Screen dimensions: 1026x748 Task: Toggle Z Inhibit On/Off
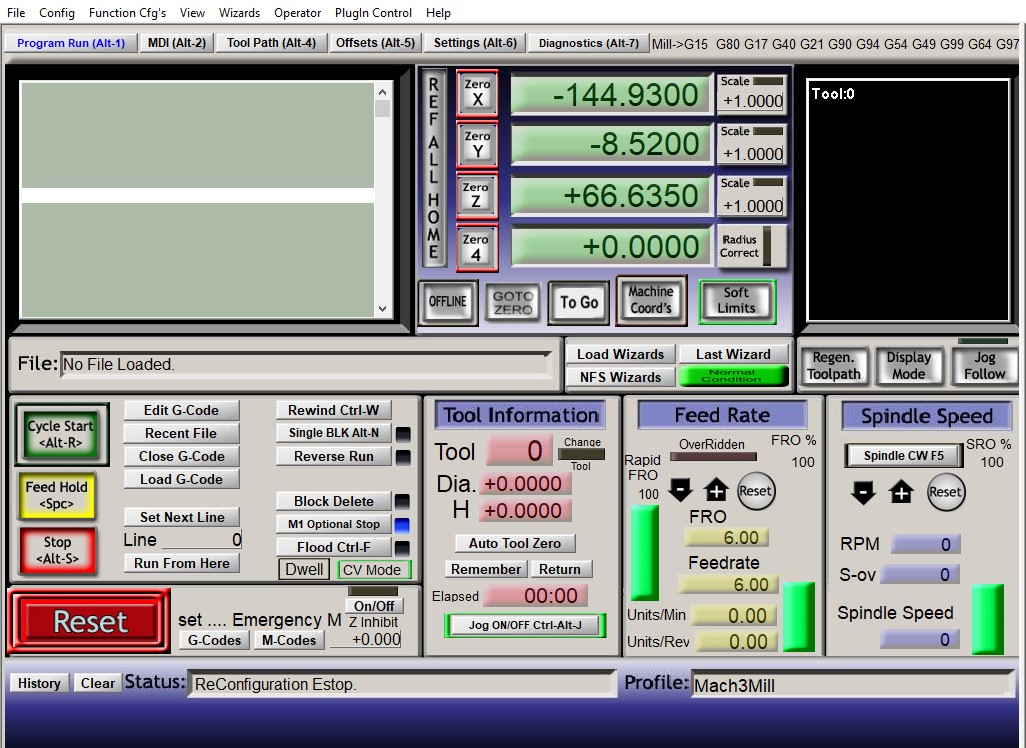coord(374,606)
